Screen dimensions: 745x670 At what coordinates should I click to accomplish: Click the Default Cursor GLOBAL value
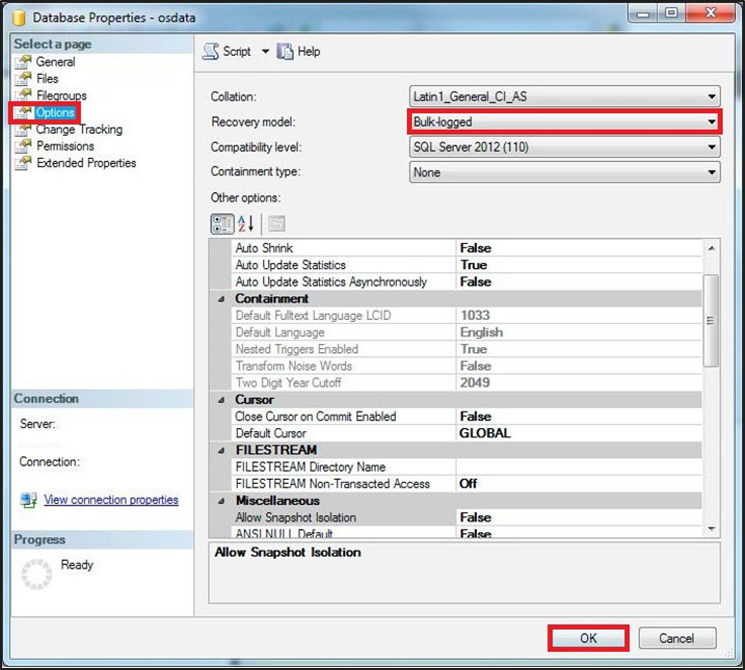tap(485, 433)
